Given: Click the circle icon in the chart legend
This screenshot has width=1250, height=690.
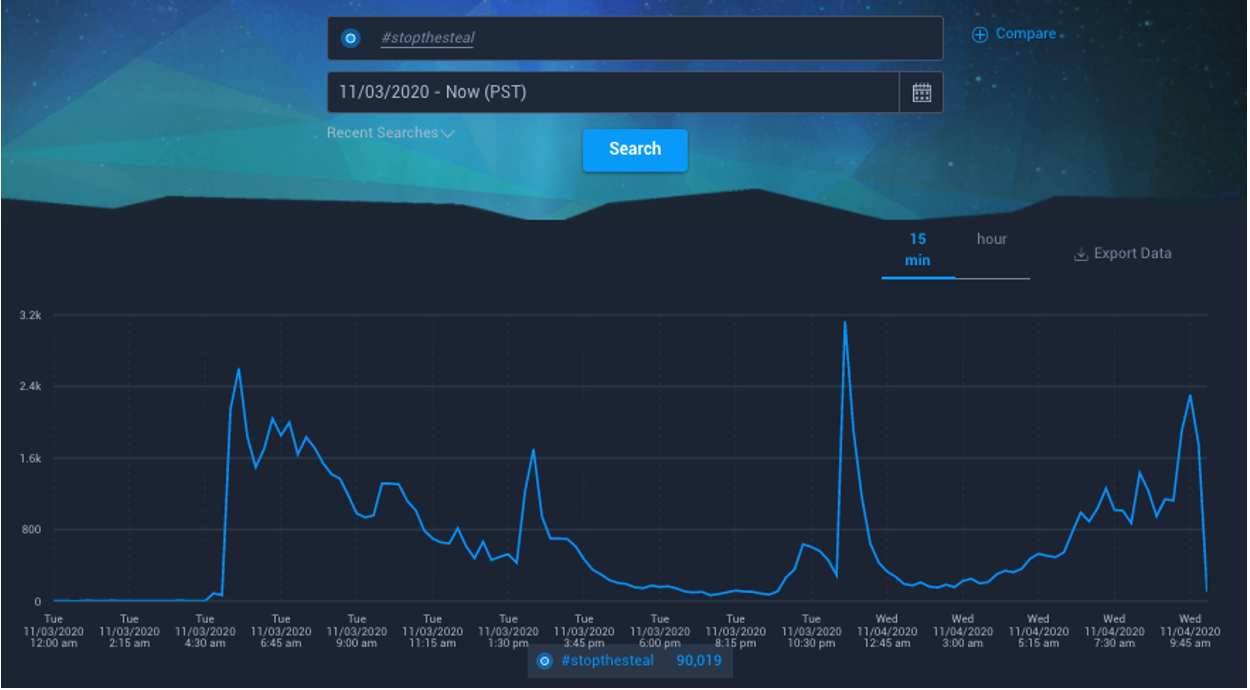Looking at the screenshot, I should (545, 661).
